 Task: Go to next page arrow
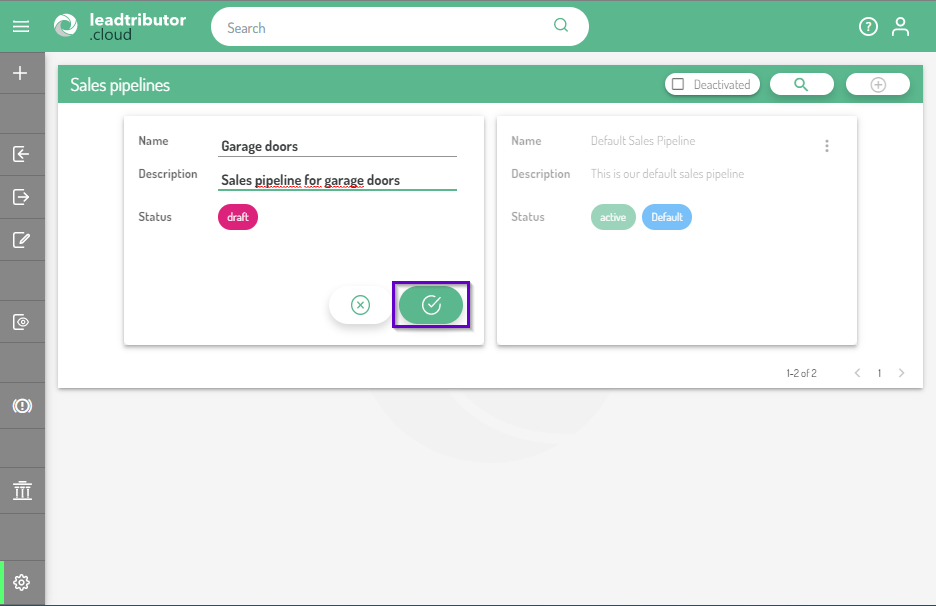[901, 373]
